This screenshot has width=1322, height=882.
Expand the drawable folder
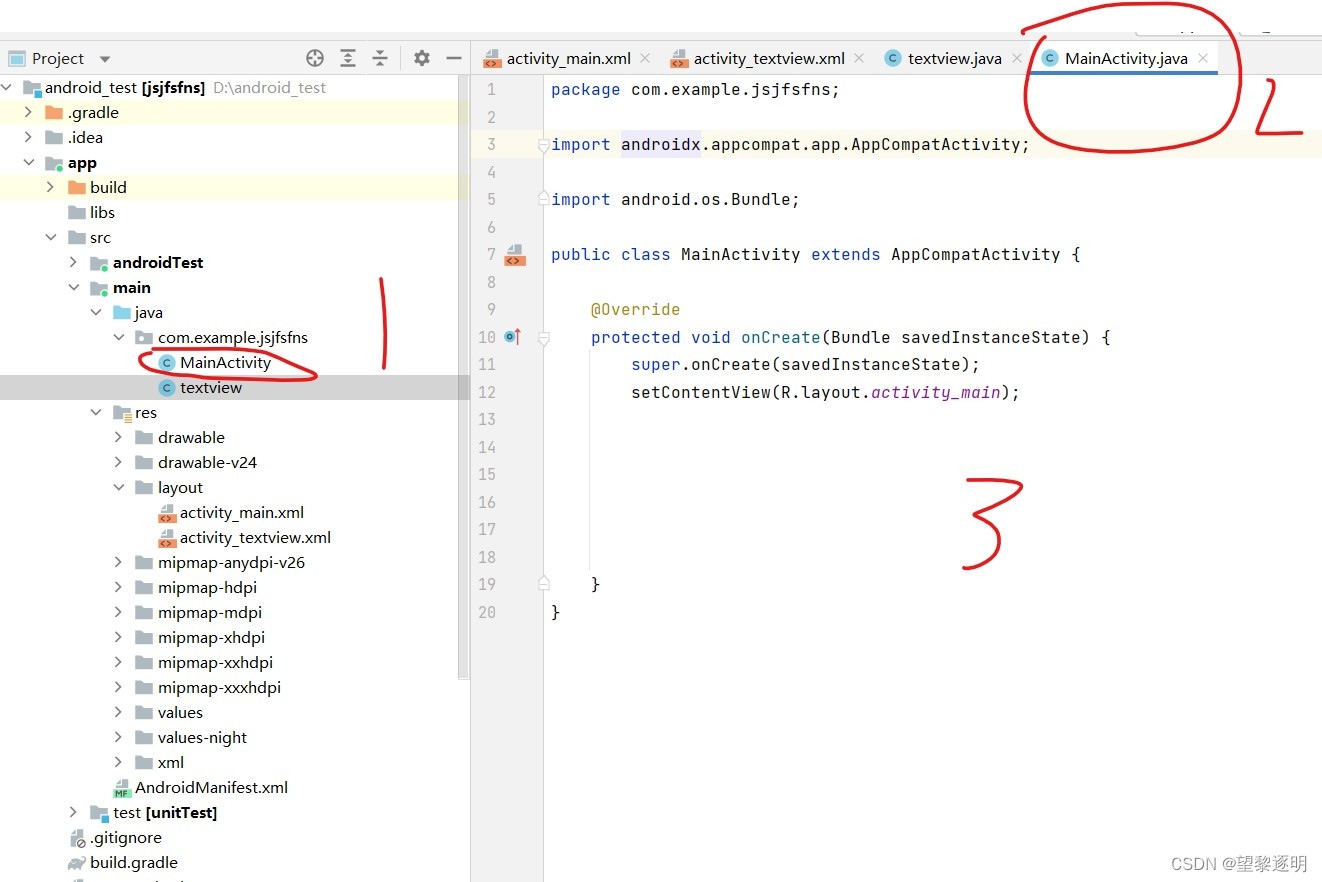119,438
